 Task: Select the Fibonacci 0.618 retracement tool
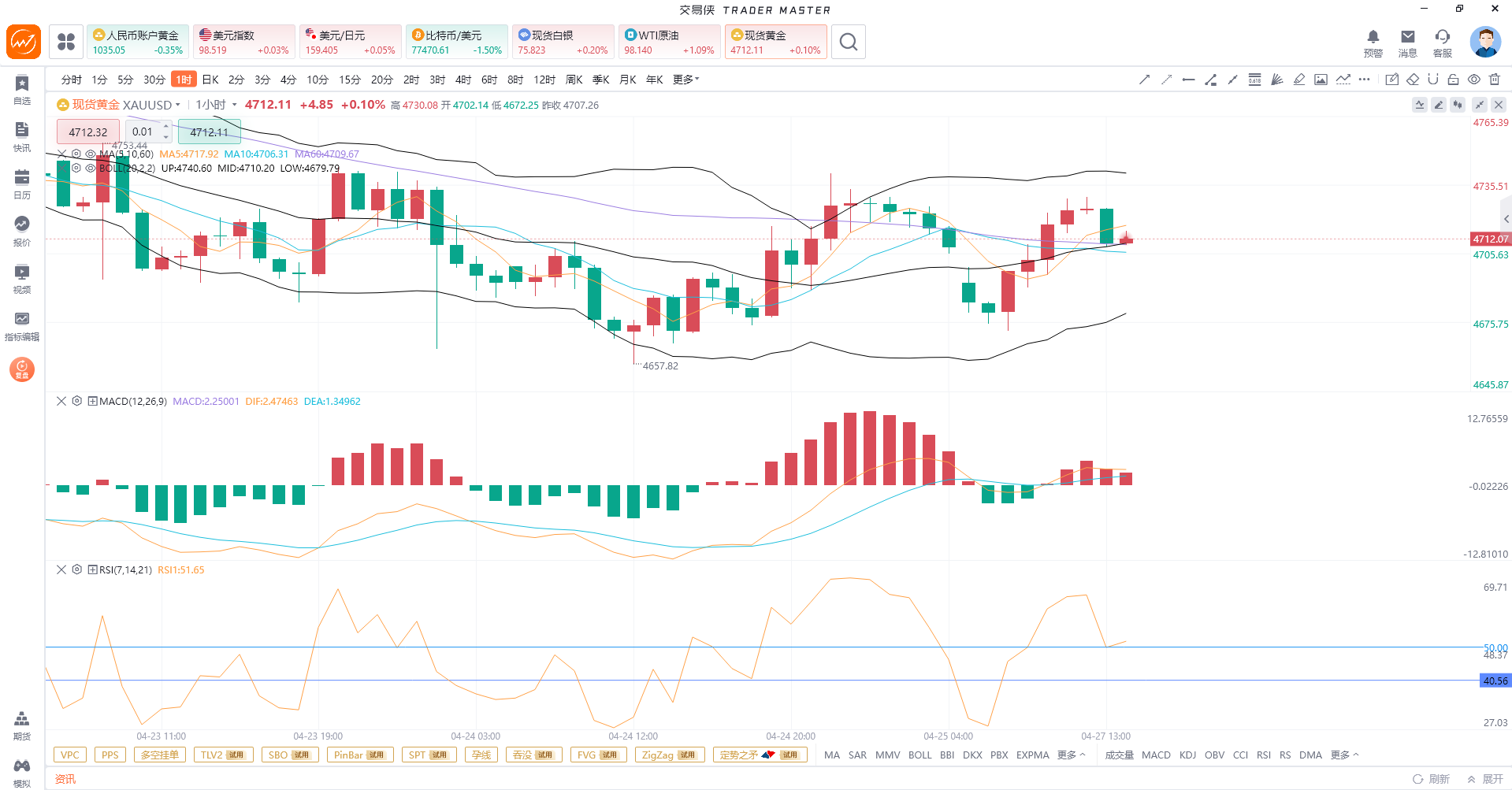click(x=1254, y=80)
